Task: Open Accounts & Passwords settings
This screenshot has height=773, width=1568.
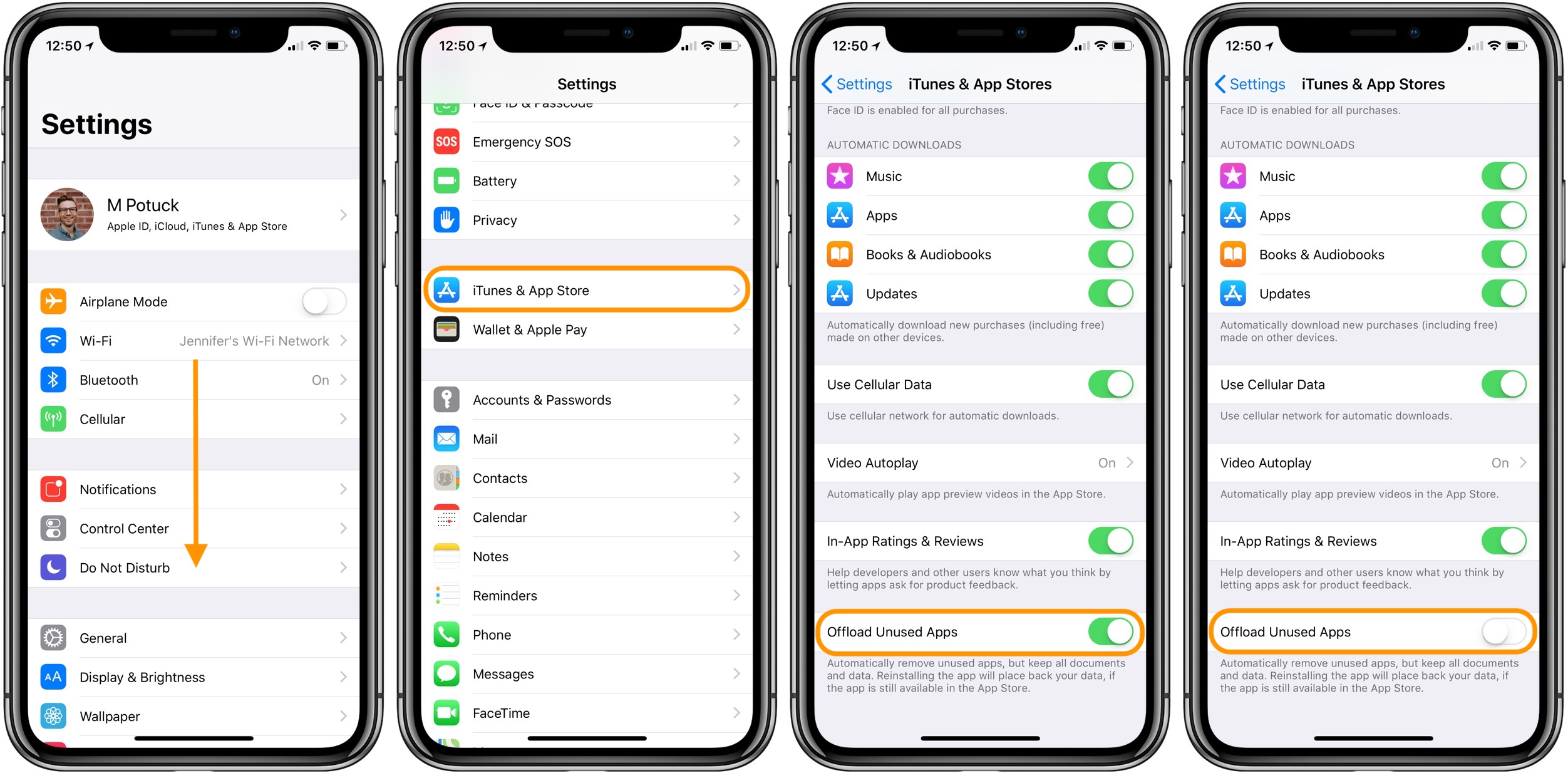Action: [x=589, y=400]
